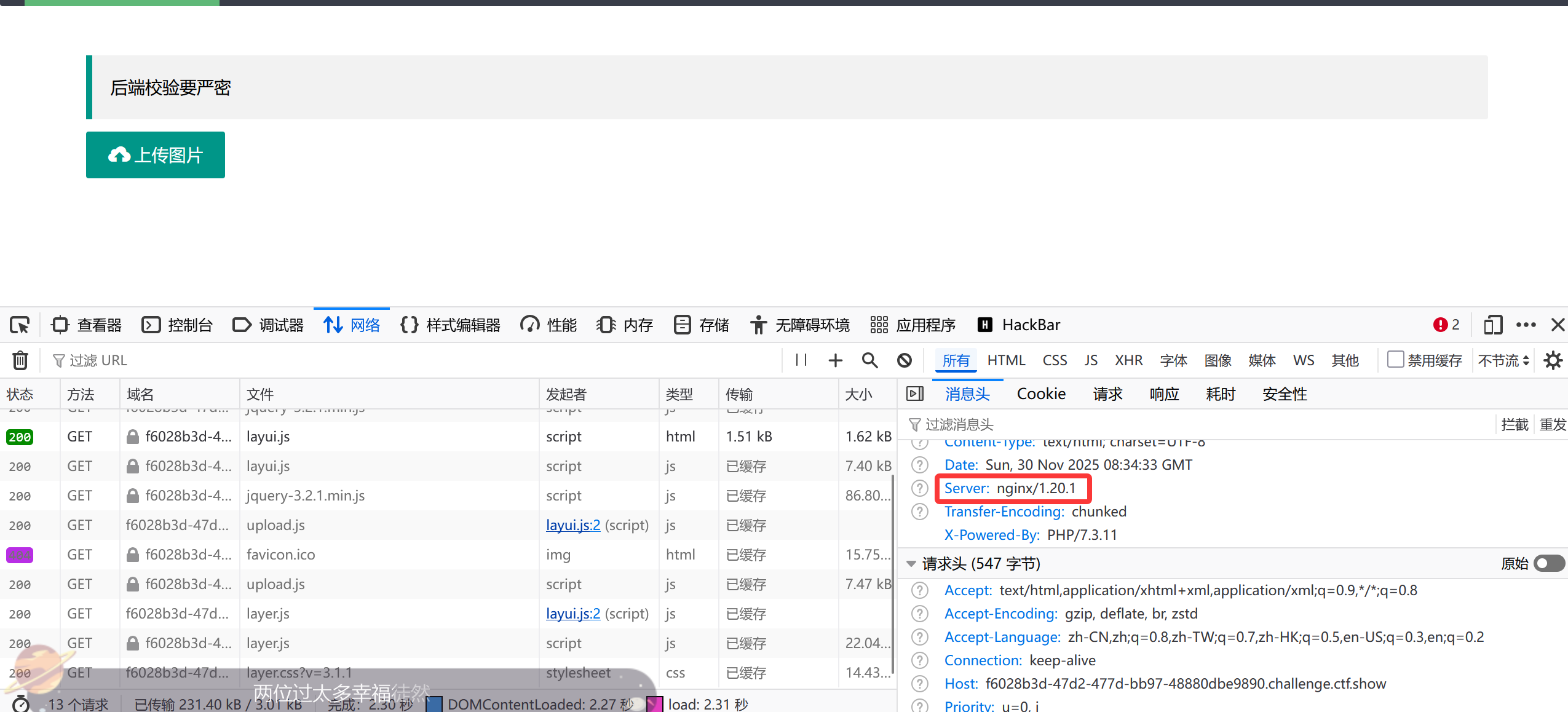
Task: Toggle responsive design mode icon
Action: pos(1492,325)
